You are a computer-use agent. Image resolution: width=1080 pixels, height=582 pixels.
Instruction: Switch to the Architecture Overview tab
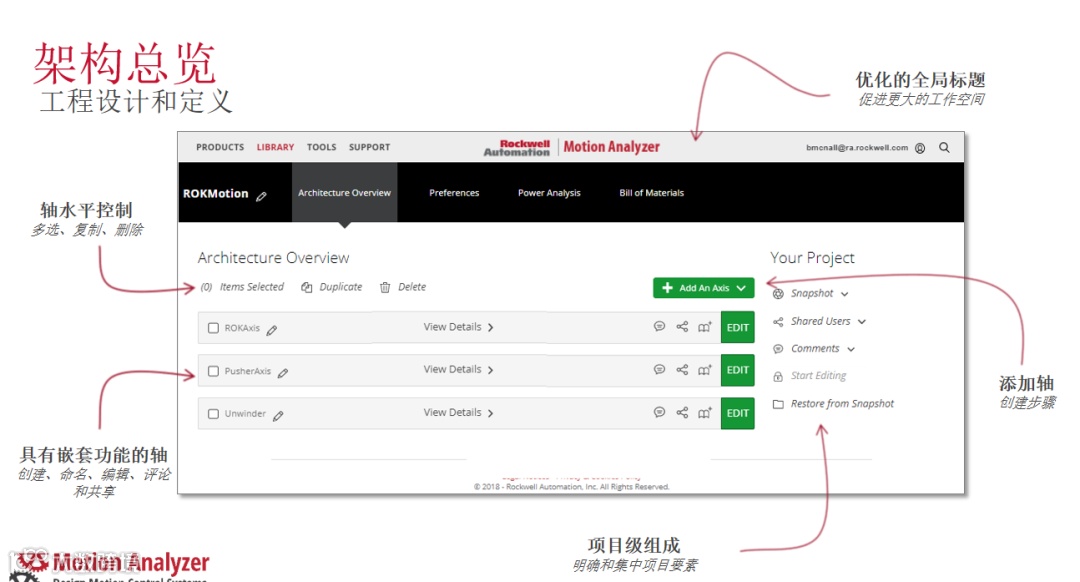344,193
